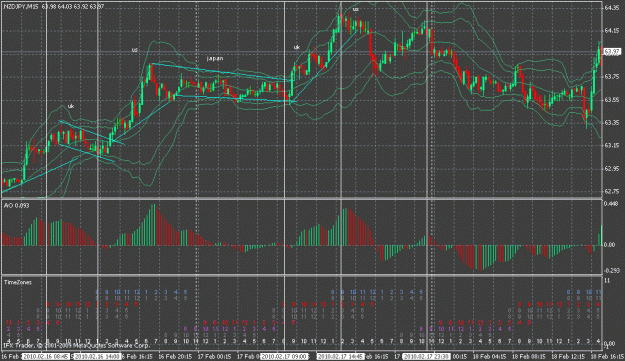
Task: Select the 'uk' label near 63.55 level
Action: coord(71,106)
